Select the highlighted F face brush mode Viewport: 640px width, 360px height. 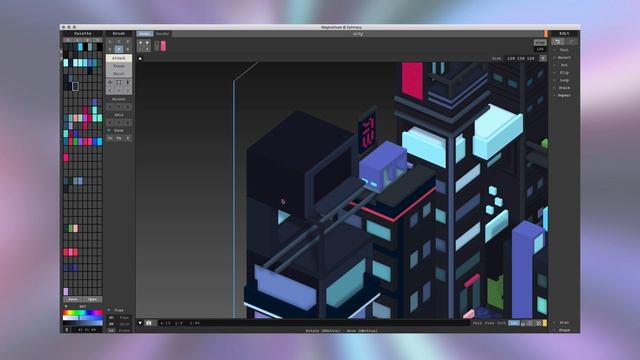coord(119,49)
